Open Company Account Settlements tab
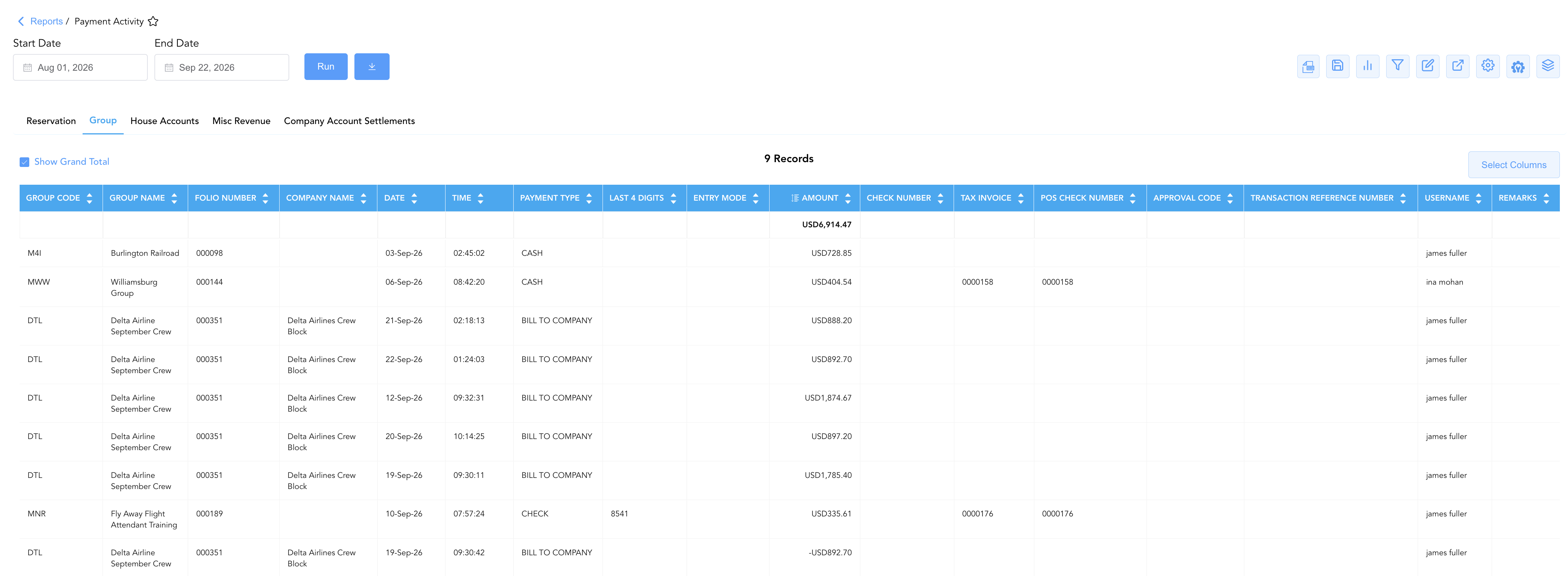This screenshot has width=1568, height=576. coord(349,121)
